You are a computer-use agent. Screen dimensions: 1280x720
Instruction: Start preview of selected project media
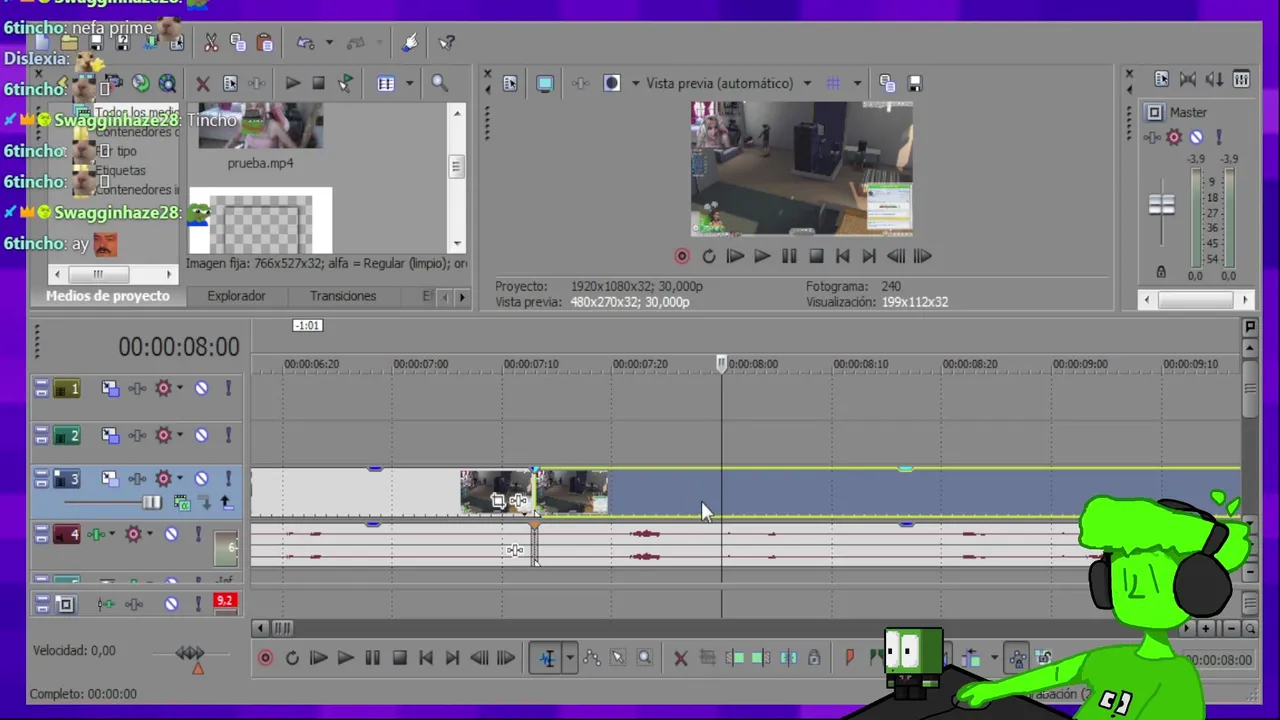pos(293,84)
